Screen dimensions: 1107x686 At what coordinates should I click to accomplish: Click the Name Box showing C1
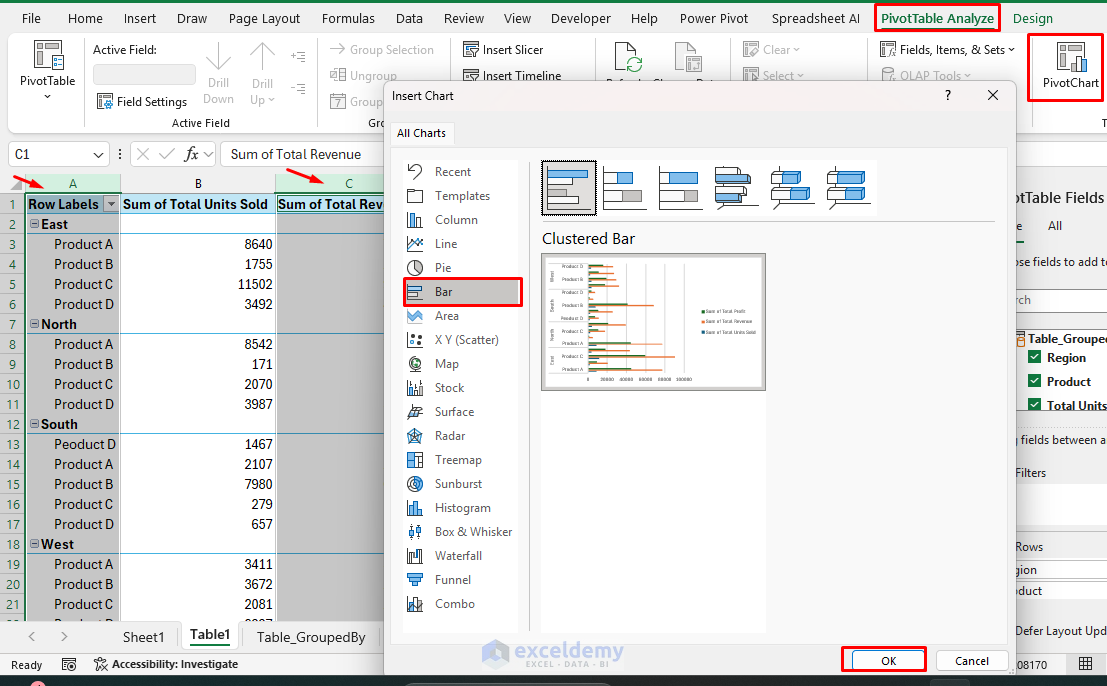click(x=49, y=154)
